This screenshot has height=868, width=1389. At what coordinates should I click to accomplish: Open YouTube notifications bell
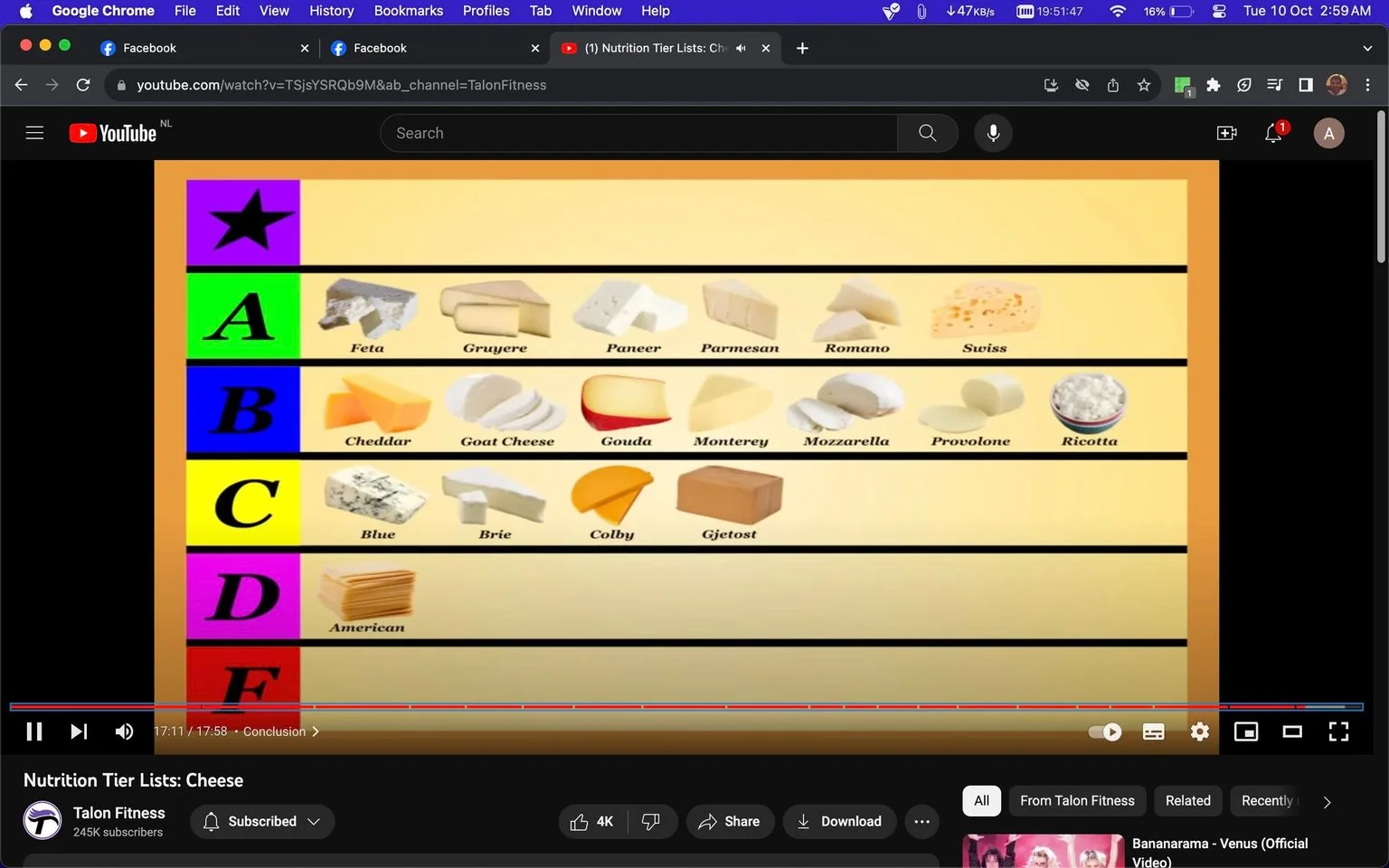pos(1273,133)
